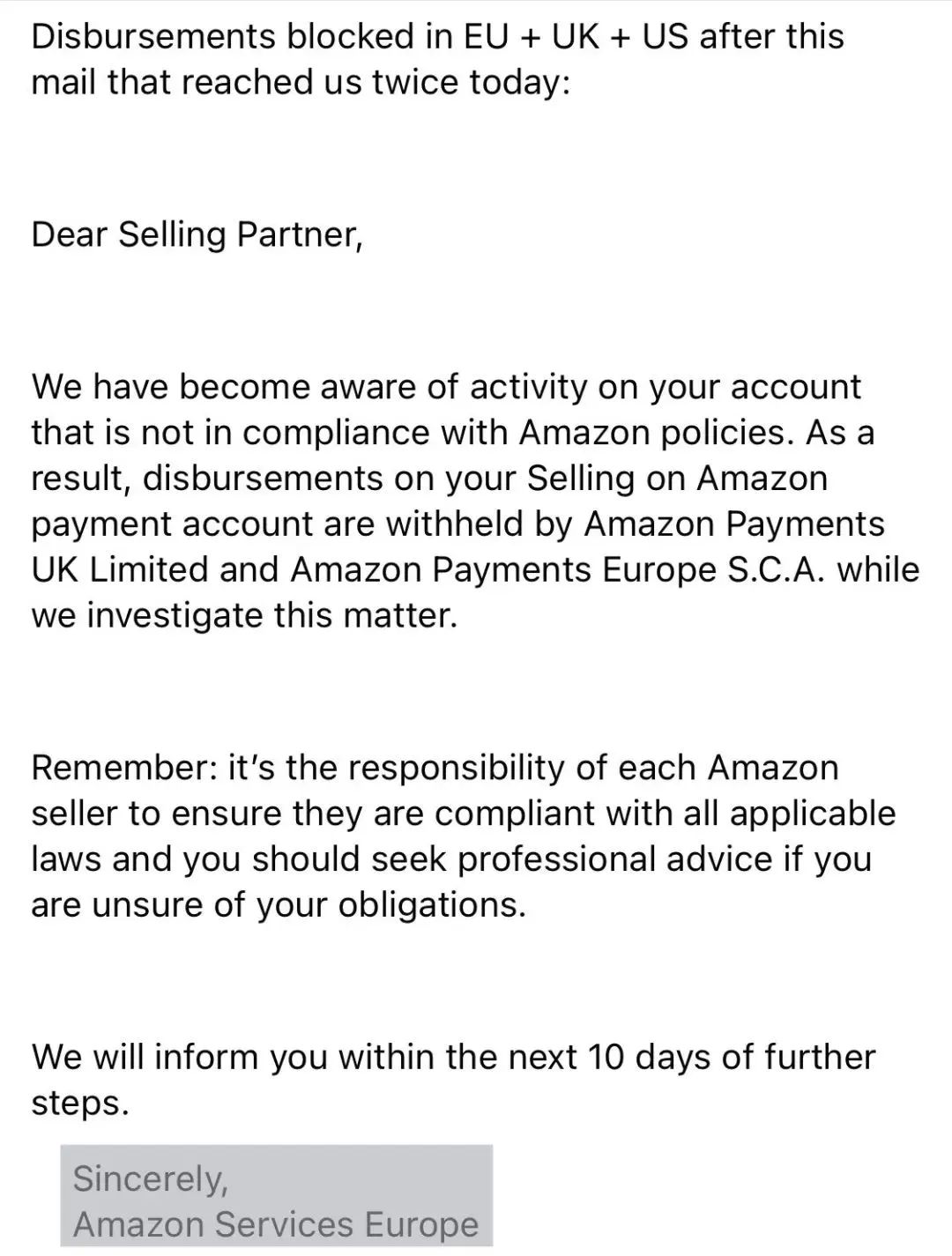Click 'mail that reached us twice today:' line
The width and height of the screenshot is (952, 1256).
(x=301, y=82)
